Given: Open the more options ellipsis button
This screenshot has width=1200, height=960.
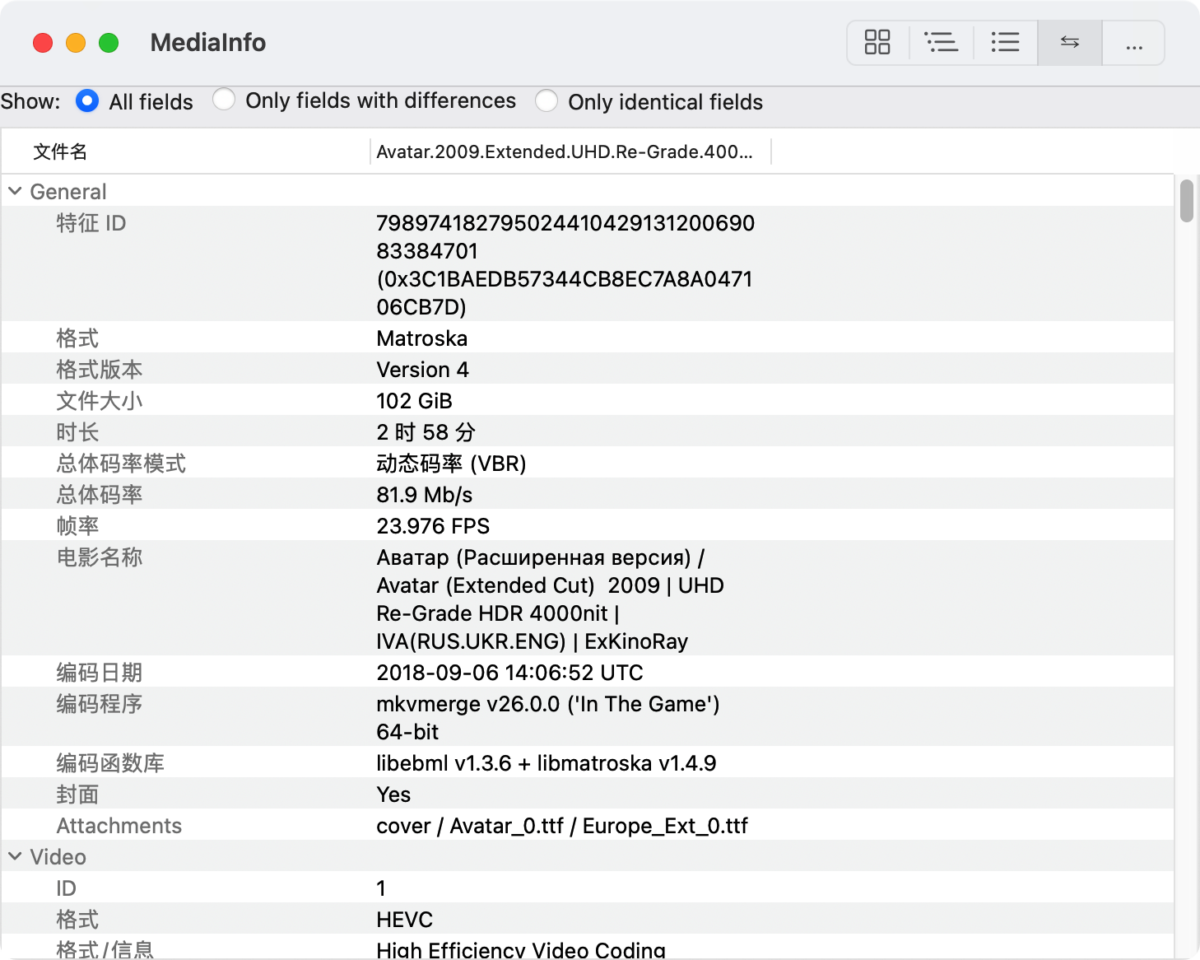Looking at the screenshot, I should click(x=1133, y=42).
